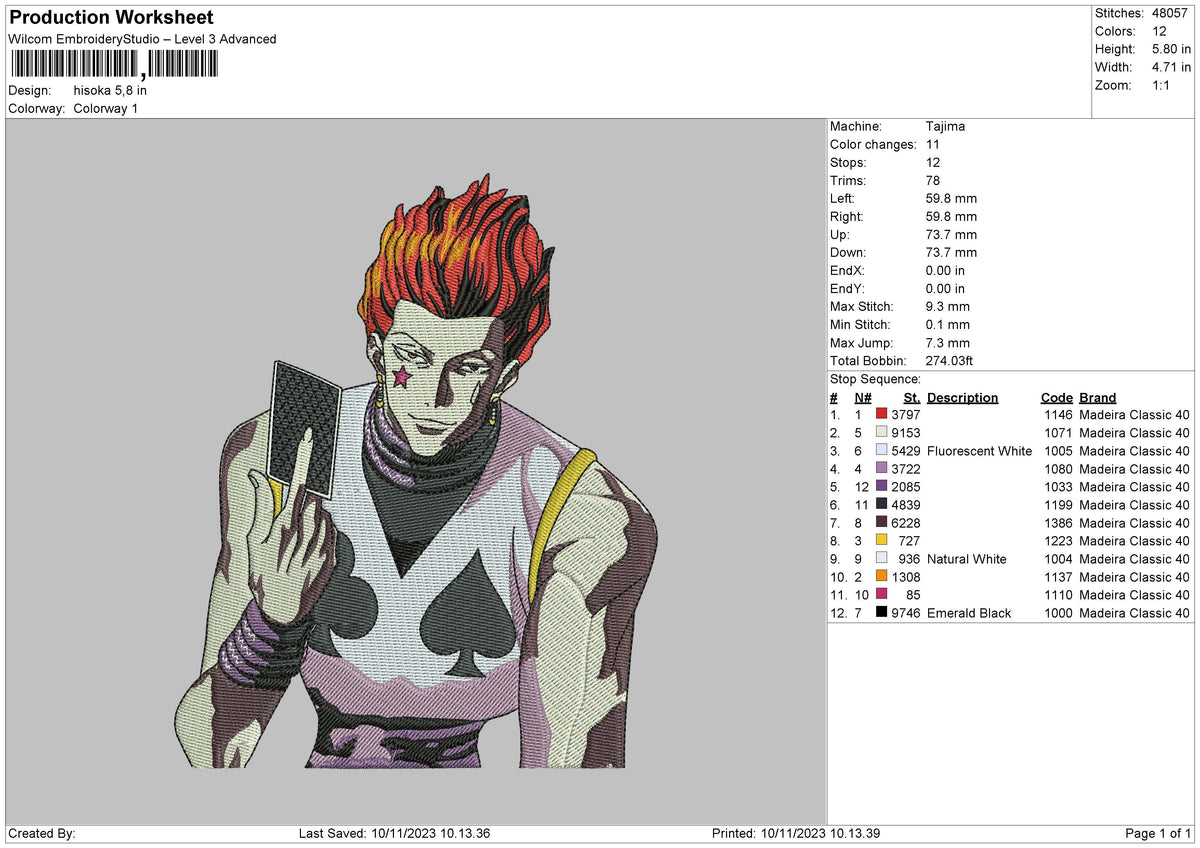The height and width of the screenshot is (848, 1200).
Task: Select the "Color changes:" label
Action: pos(873,144)
